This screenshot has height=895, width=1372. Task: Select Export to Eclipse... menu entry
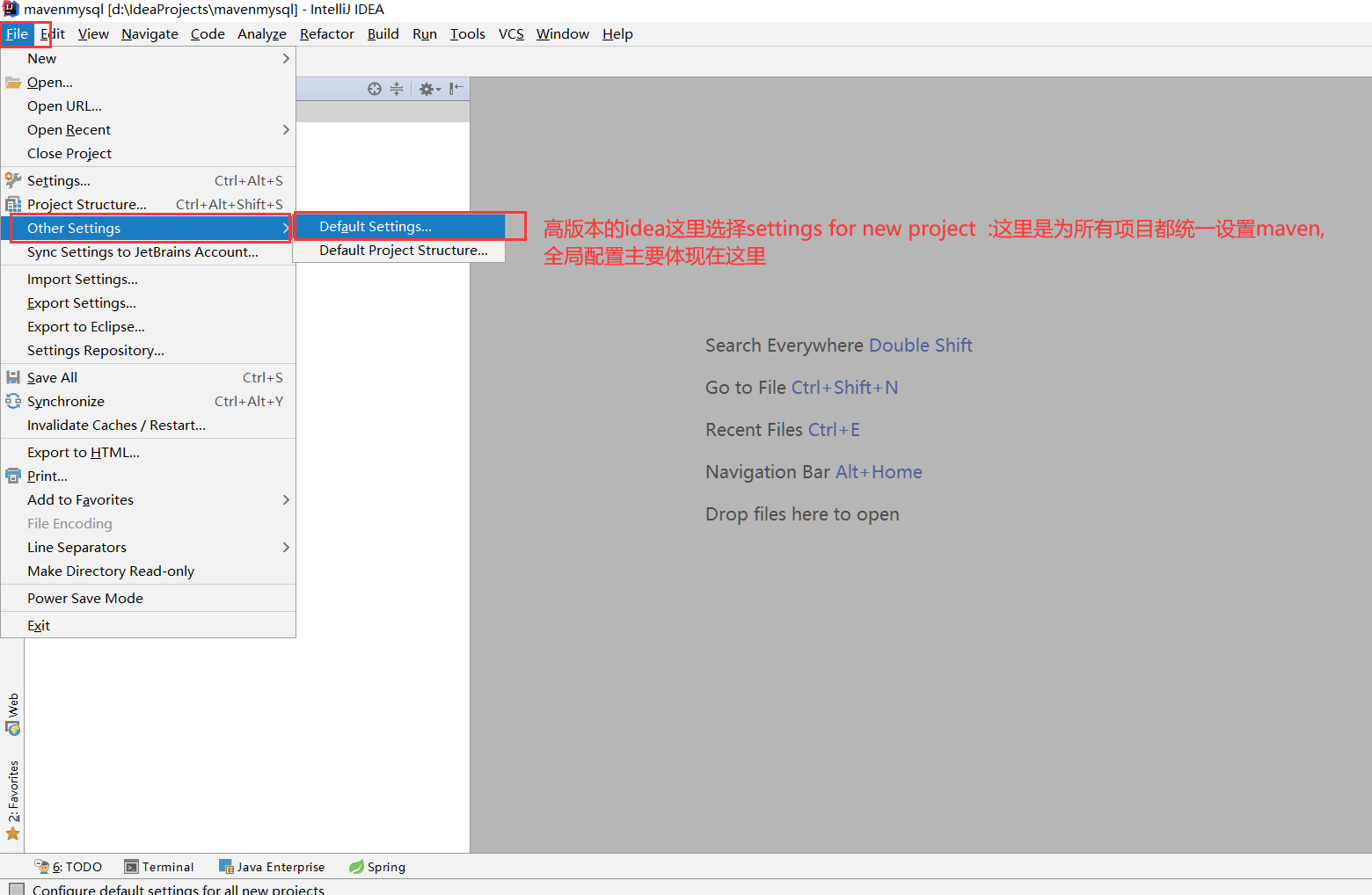(x=148, y=326)
